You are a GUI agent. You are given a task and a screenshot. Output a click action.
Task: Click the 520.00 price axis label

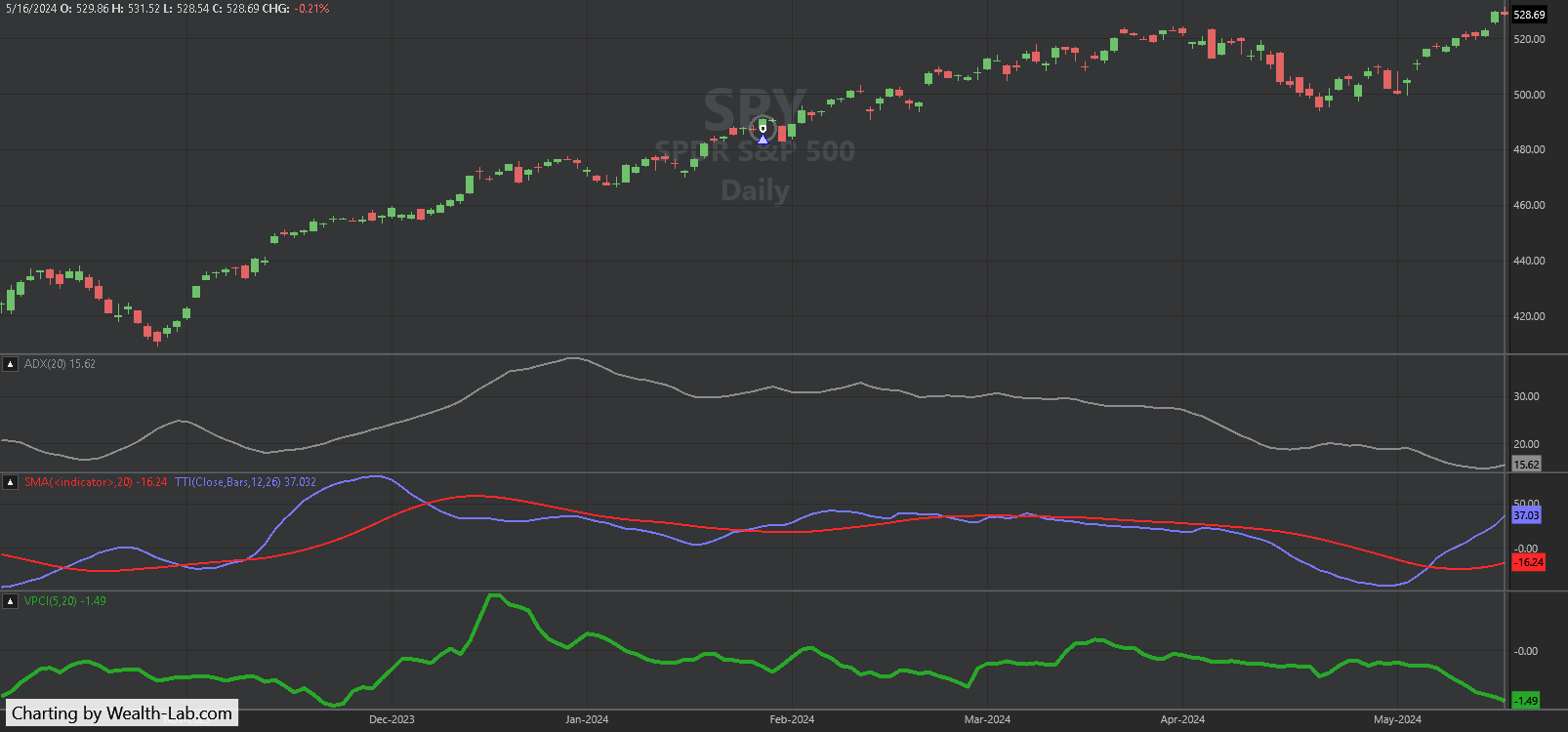click(x=1529, y=39)
